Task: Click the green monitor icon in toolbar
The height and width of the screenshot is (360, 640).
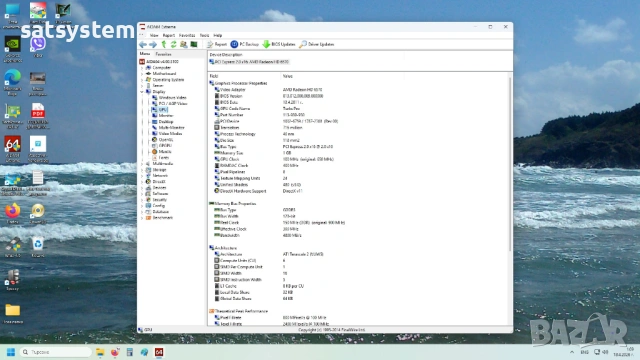Action: [x=194, y=44]
